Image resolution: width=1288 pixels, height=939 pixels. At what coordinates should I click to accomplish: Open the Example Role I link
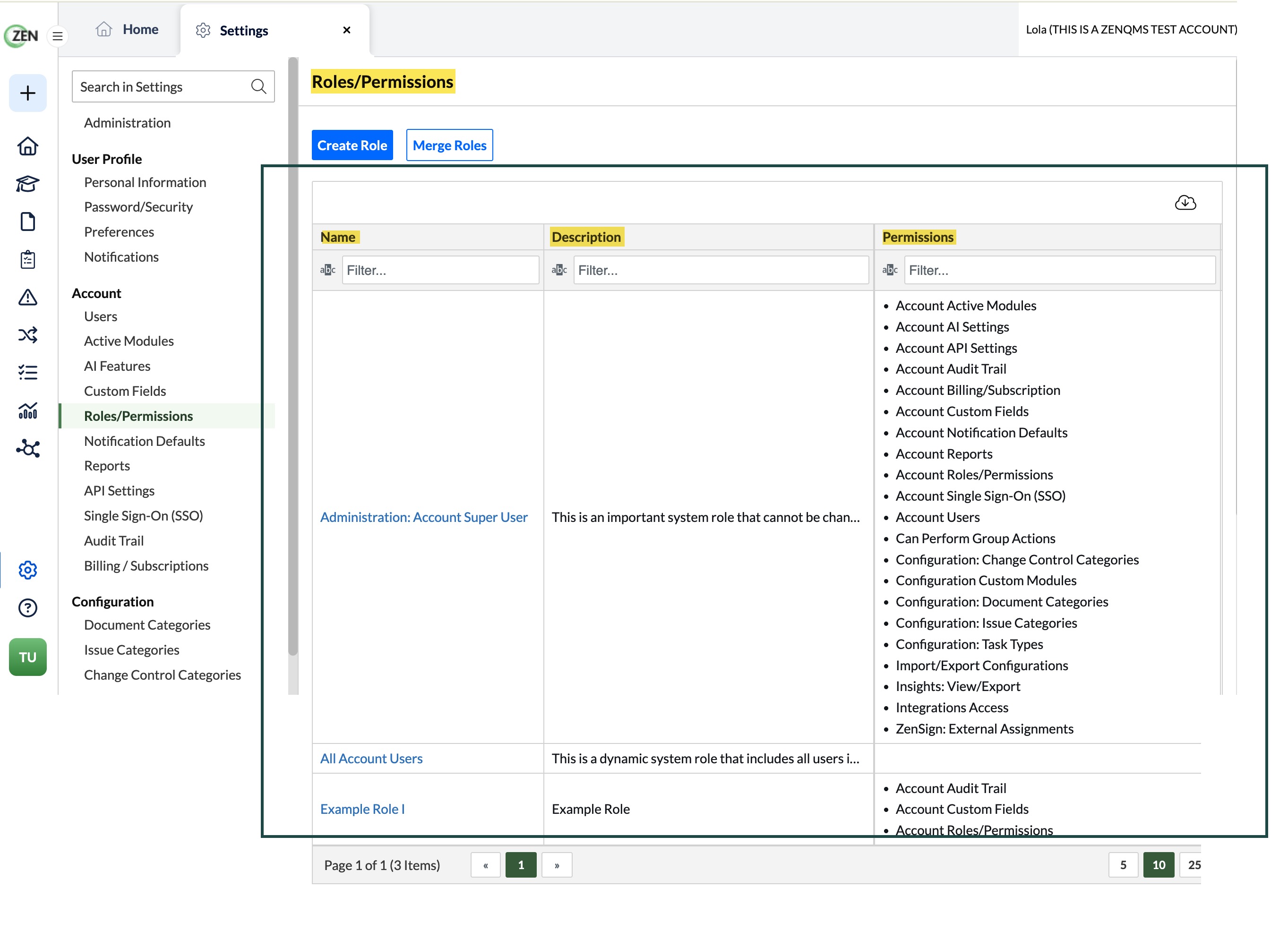(363, 810)
